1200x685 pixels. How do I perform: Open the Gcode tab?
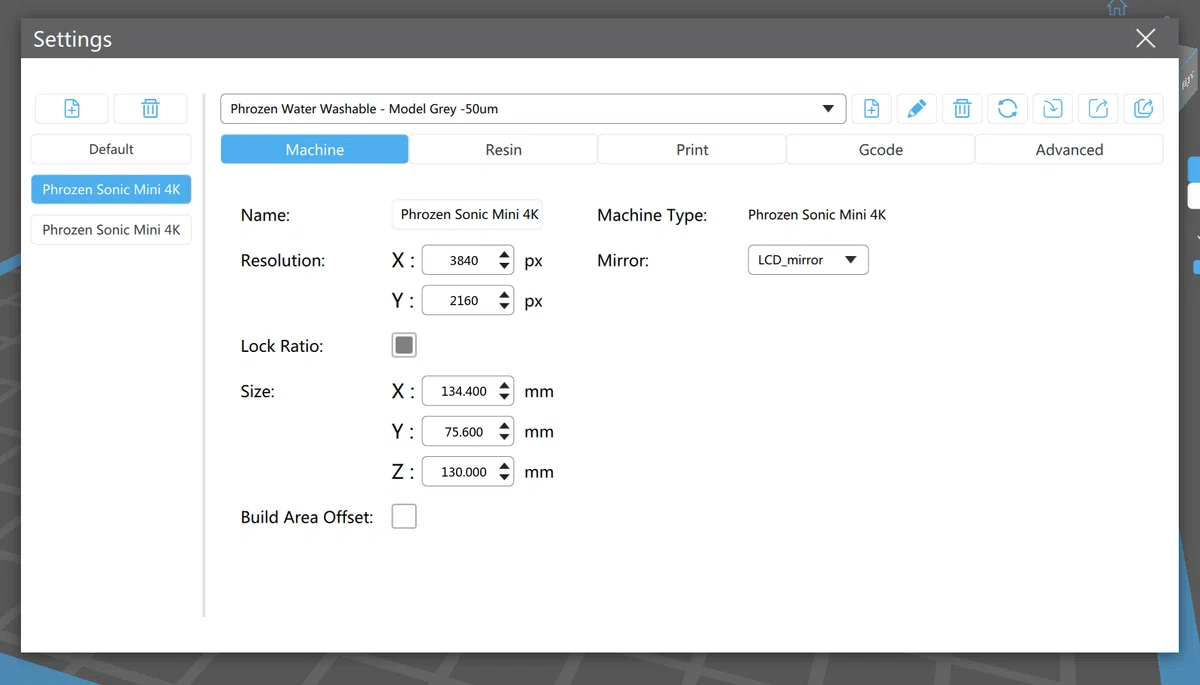[881, 150]
